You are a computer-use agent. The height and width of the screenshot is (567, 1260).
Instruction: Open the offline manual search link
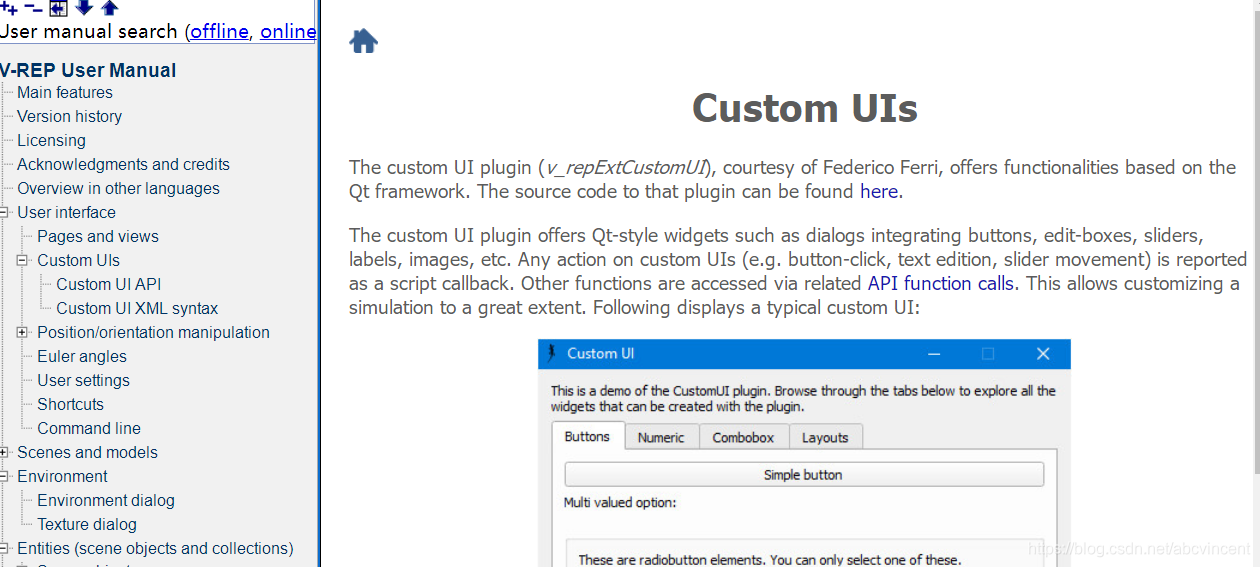coord(219,31)
